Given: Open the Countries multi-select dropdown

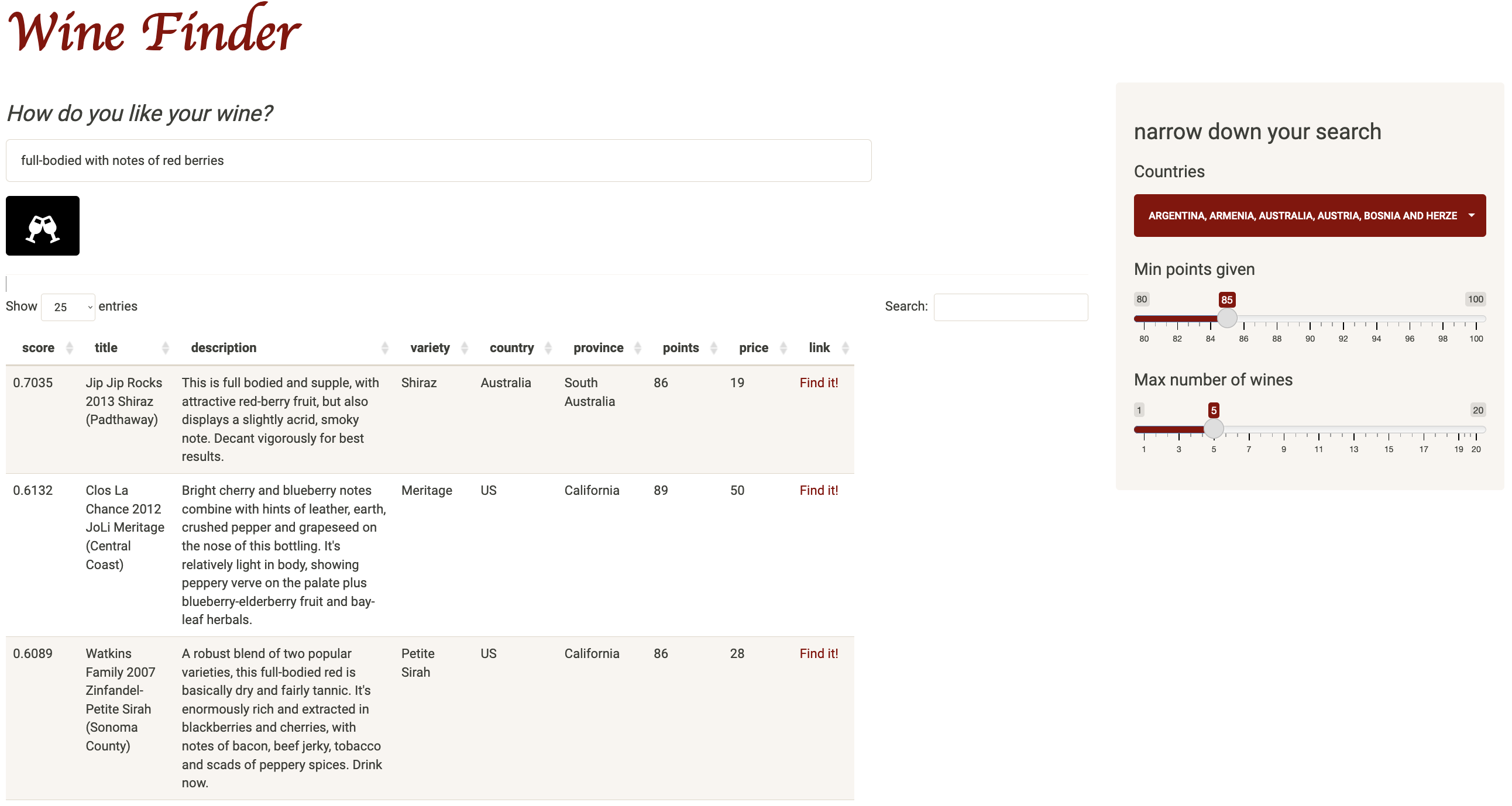Looking at the screenshot, I should [x=1310, y=215].
